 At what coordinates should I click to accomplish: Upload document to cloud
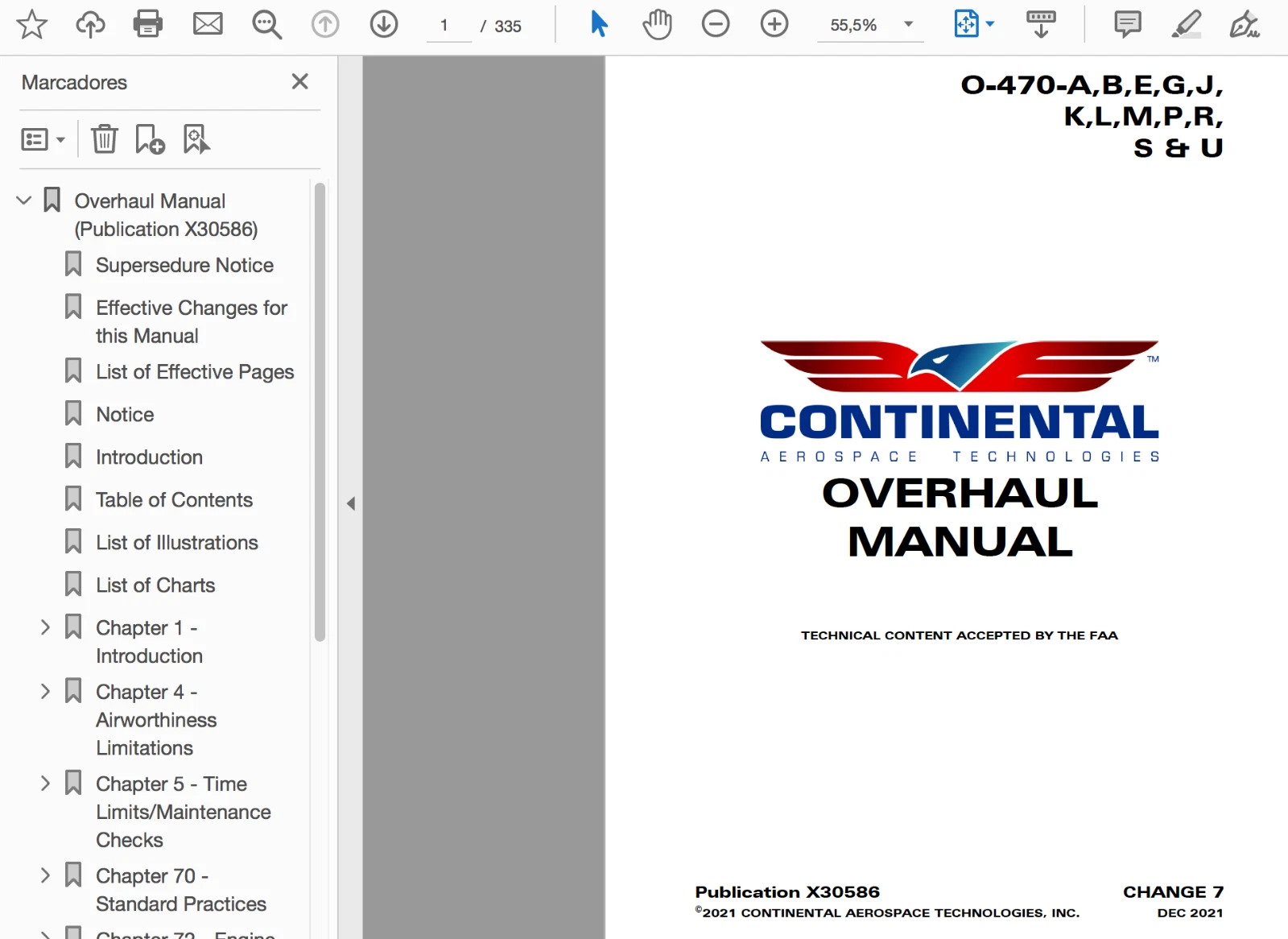click(90, 24)
